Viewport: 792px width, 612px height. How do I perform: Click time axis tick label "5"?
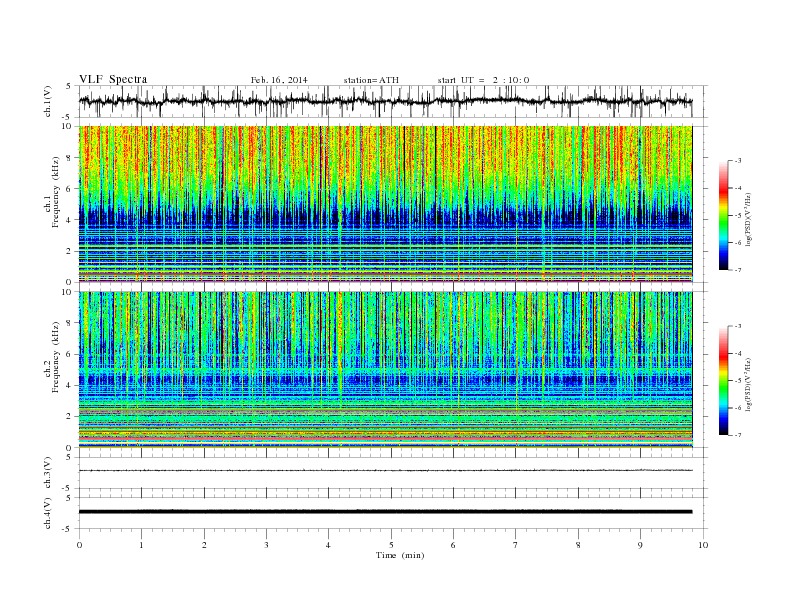pyautogui.click(x=391, y=545)
